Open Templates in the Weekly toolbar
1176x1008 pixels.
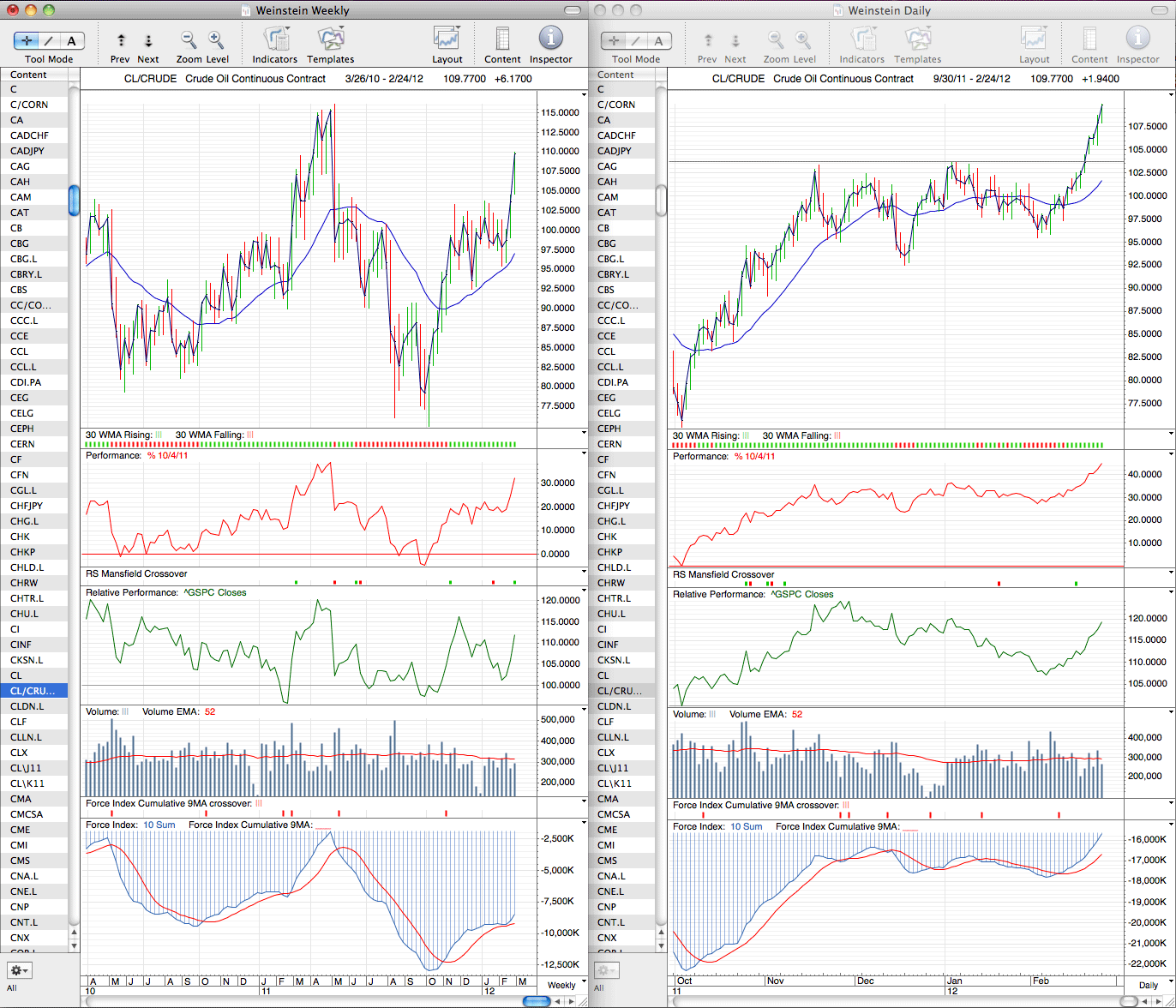click(x=331, y=39)
